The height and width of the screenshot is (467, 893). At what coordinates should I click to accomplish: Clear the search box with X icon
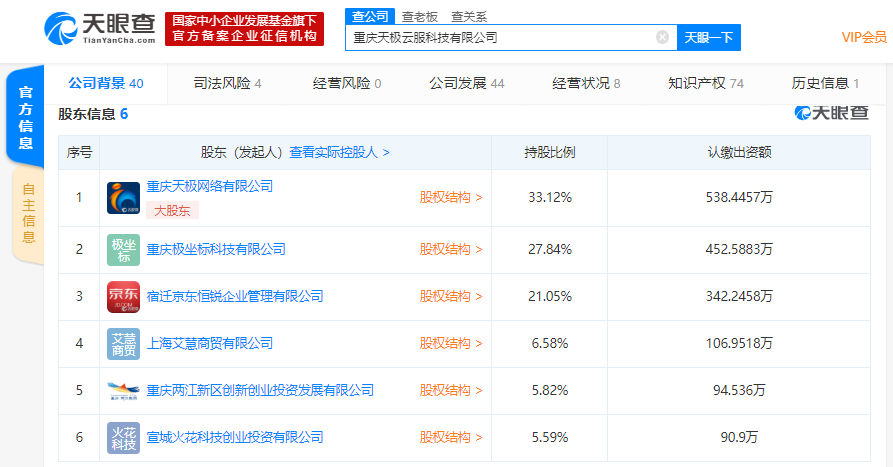point(662,38)
